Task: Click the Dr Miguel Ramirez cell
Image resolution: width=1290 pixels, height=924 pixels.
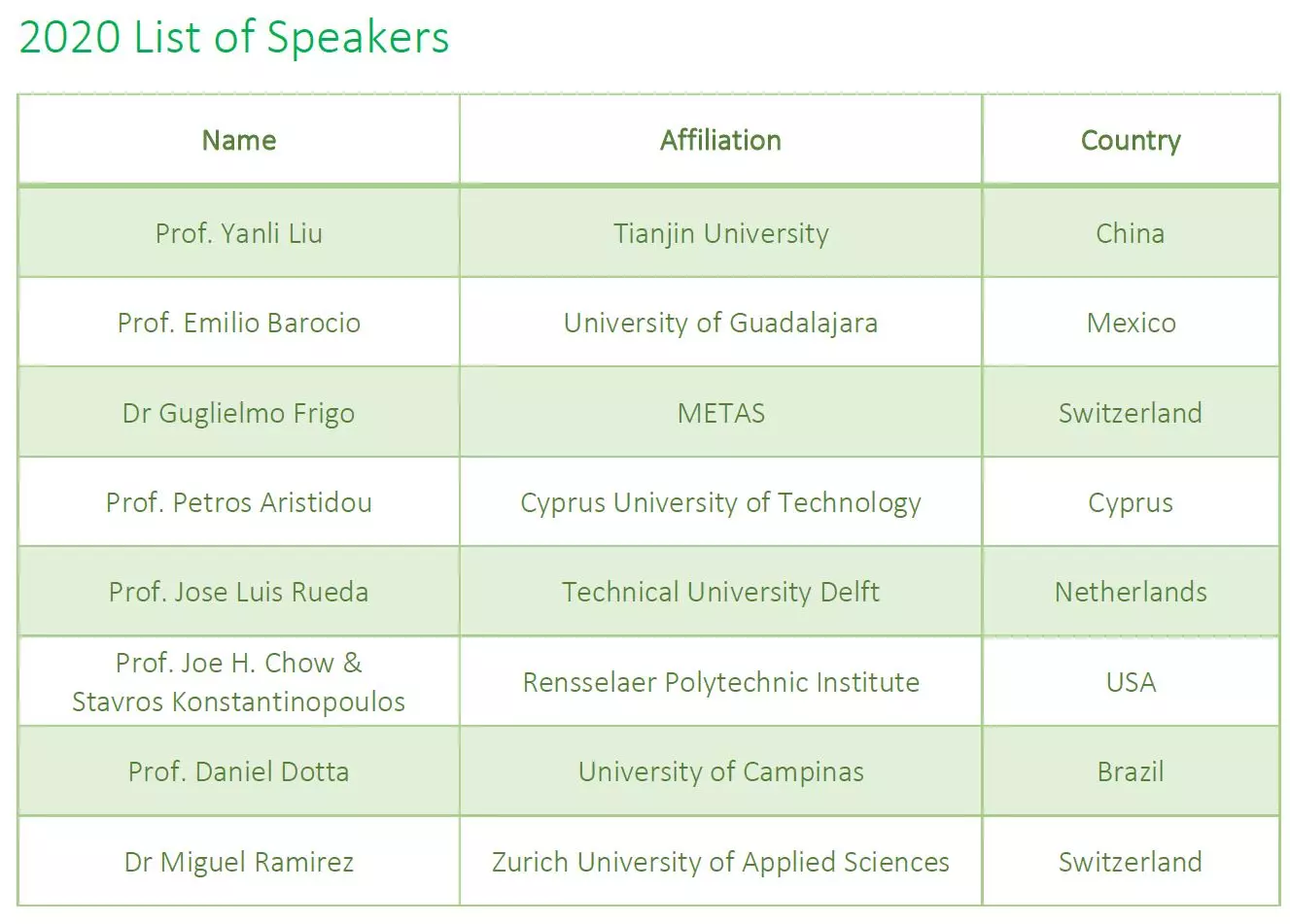Action: (239, 862)
